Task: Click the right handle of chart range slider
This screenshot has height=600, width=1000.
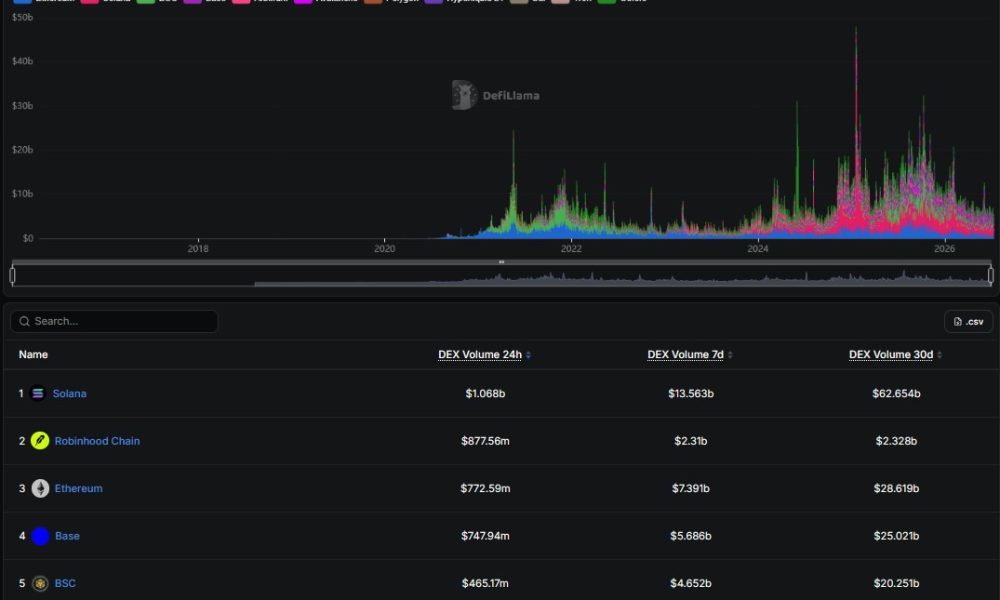Action: [x=990, y=275]
